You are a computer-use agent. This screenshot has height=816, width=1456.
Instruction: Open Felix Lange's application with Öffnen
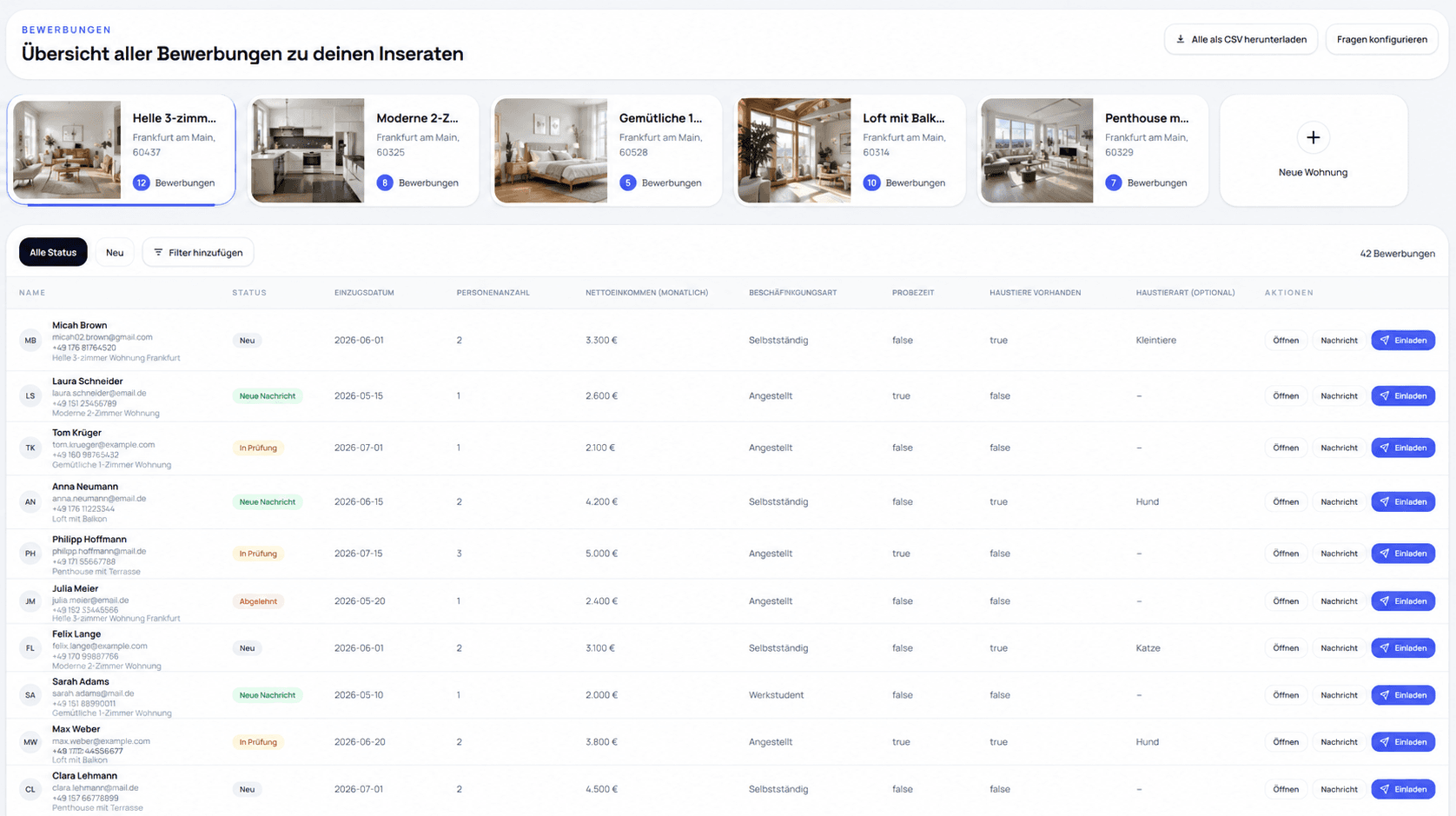click(1286, 648)
